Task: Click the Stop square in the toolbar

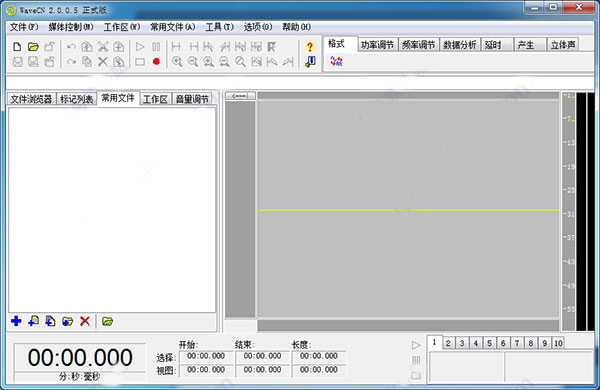Action: point(140,61)
